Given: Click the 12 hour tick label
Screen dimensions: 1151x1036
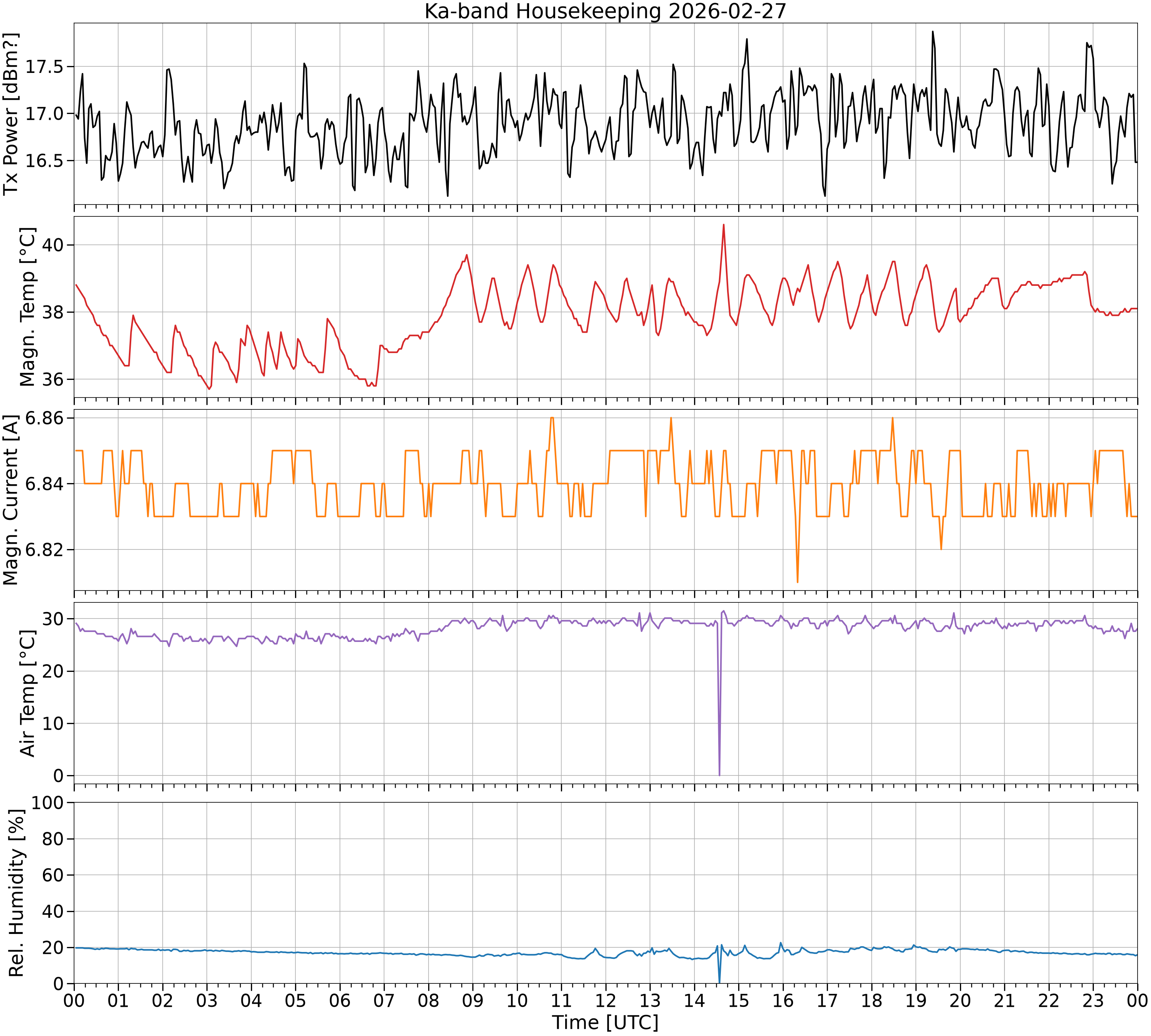Looking at the screenshot, I should (x=606, y=1000).
